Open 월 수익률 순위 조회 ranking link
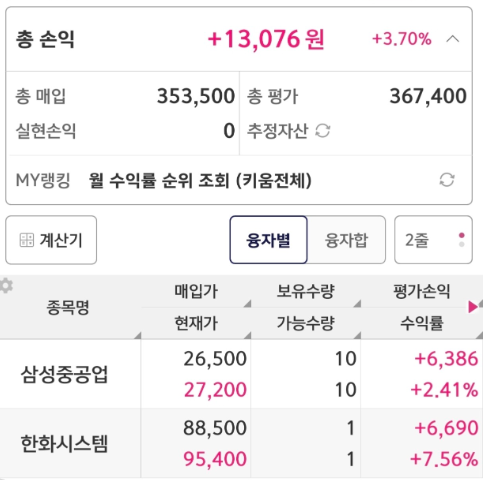Image resolution: width=483 pixels, height=480 pixels. (200, 181)
